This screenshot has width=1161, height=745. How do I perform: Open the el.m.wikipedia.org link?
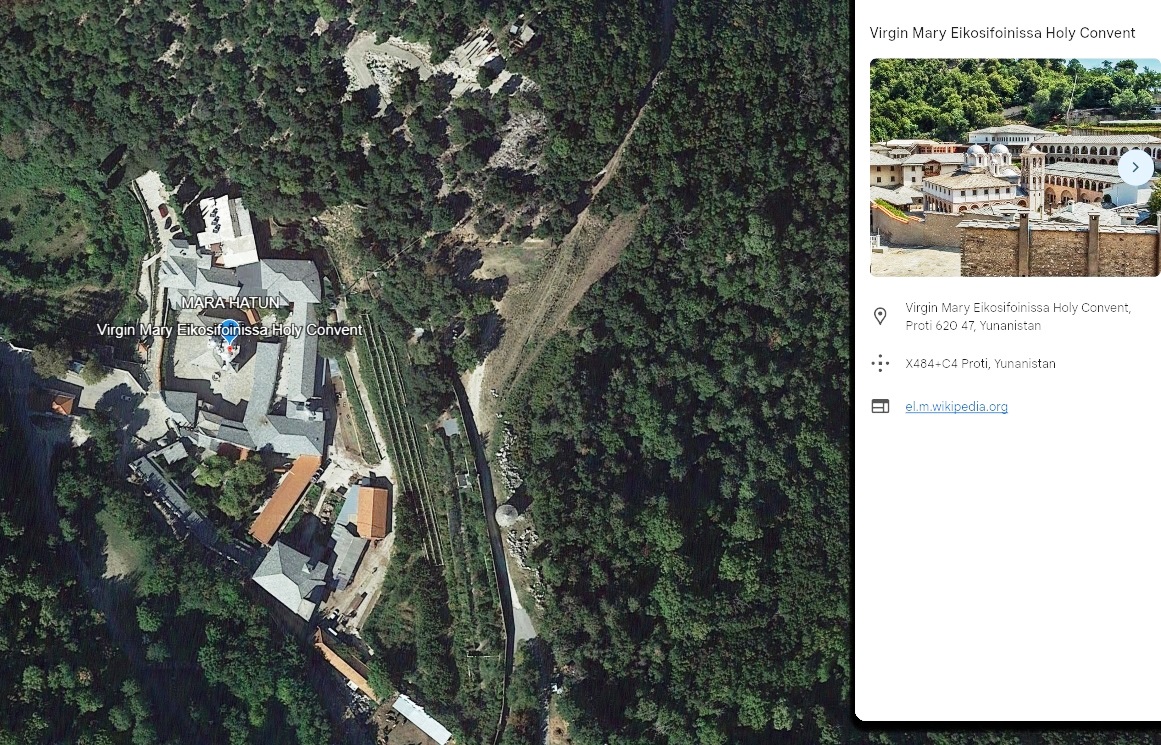[956, 407]
